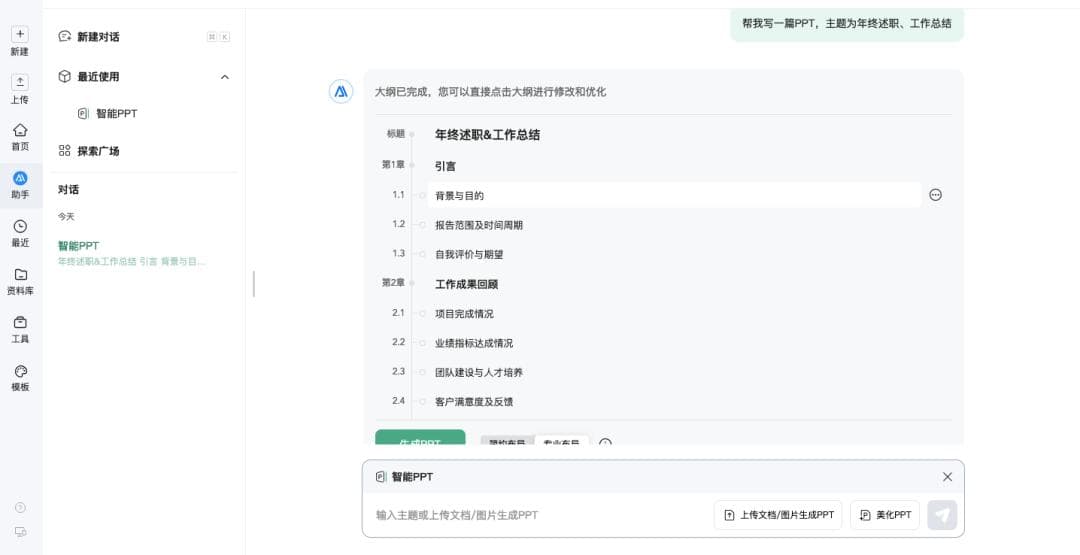Click the 美化PPT button
Viewport: 1080px width, 555px height.
coord(884,515)
